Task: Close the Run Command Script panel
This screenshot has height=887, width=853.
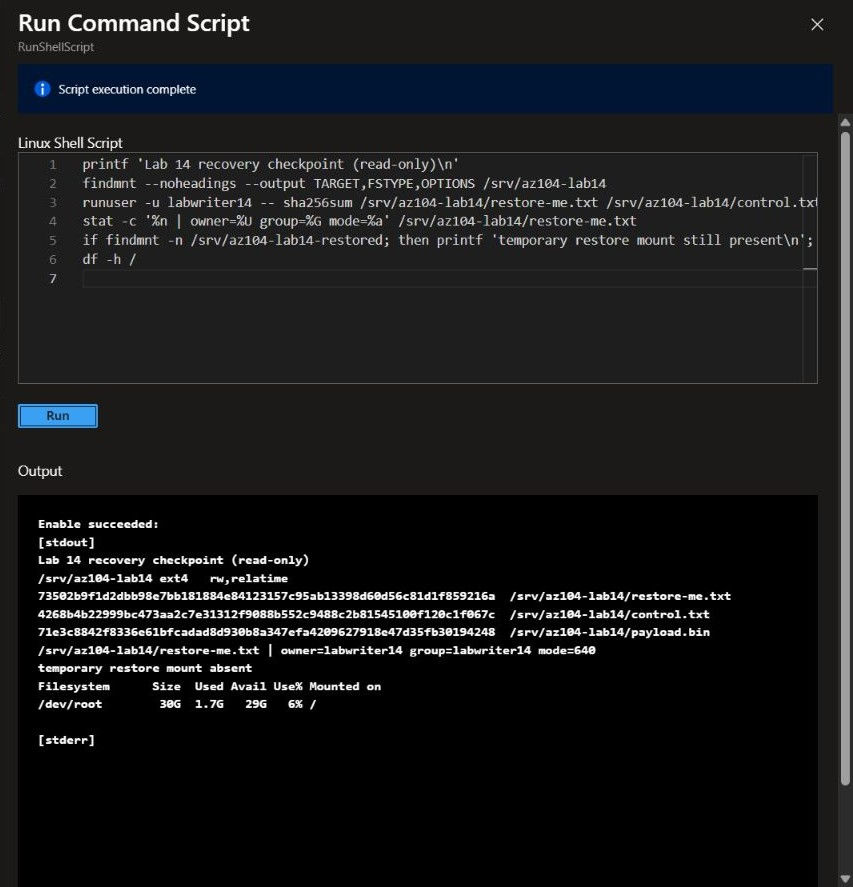Action: tap(817, 24)
